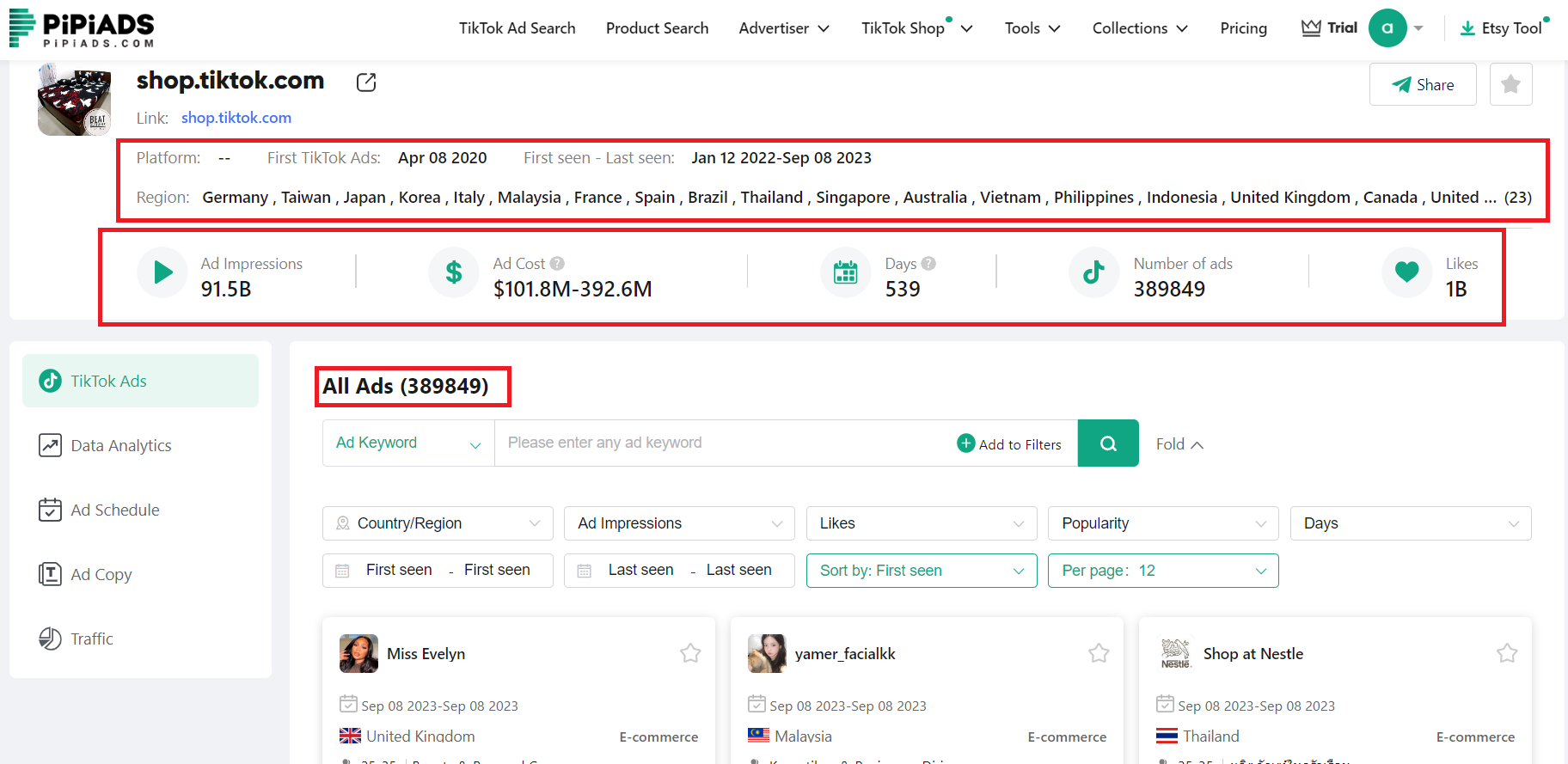
Task: Expand the Tools menu
Action: point(1032,28)
